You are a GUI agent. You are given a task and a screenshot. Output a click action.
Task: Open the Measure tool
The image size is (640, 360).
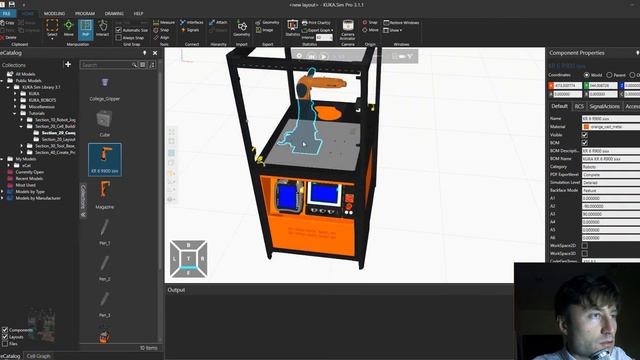pyautogui.click(x=164, y=22)
